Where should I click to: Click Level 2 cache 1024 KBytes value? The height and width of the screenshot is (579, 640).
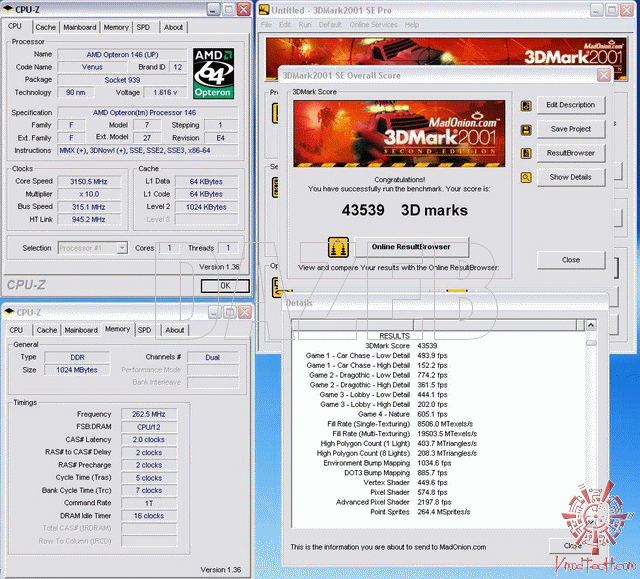207,207
